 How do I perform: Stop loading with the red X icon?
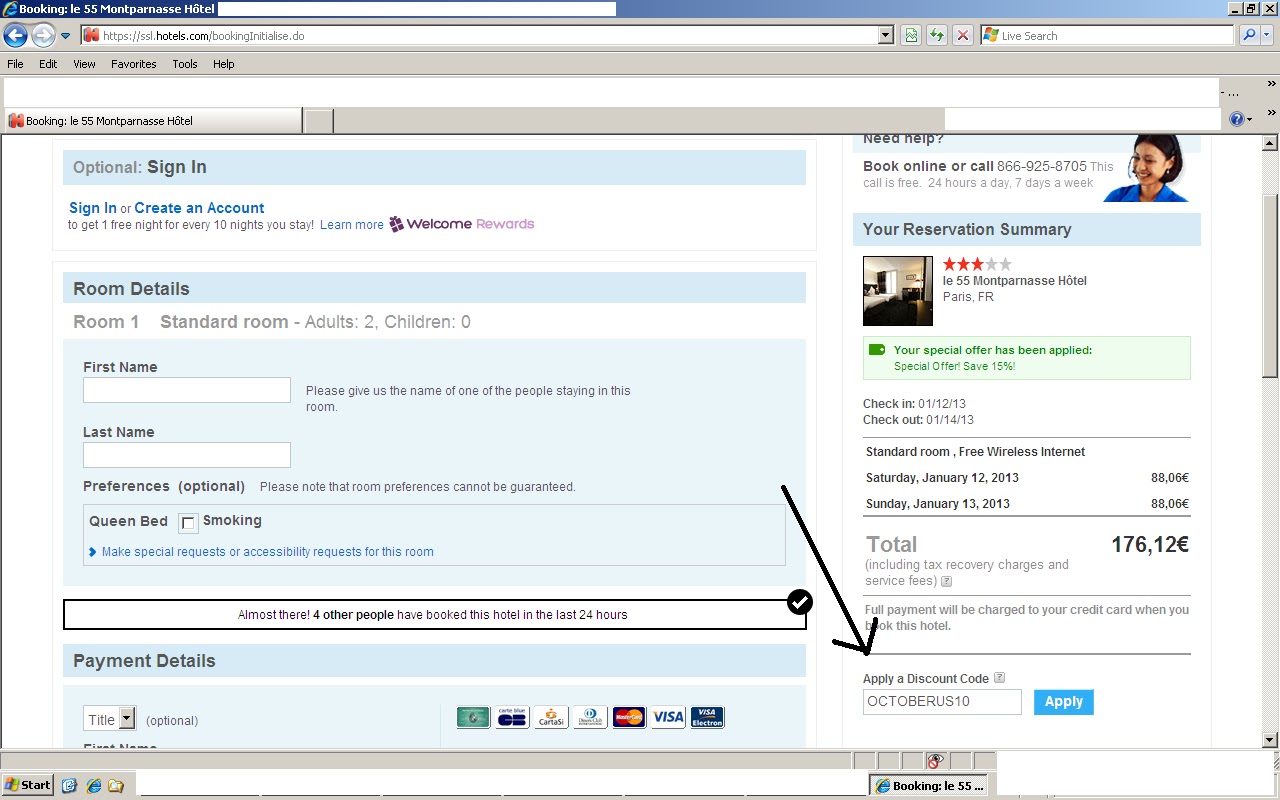(963, 36)
